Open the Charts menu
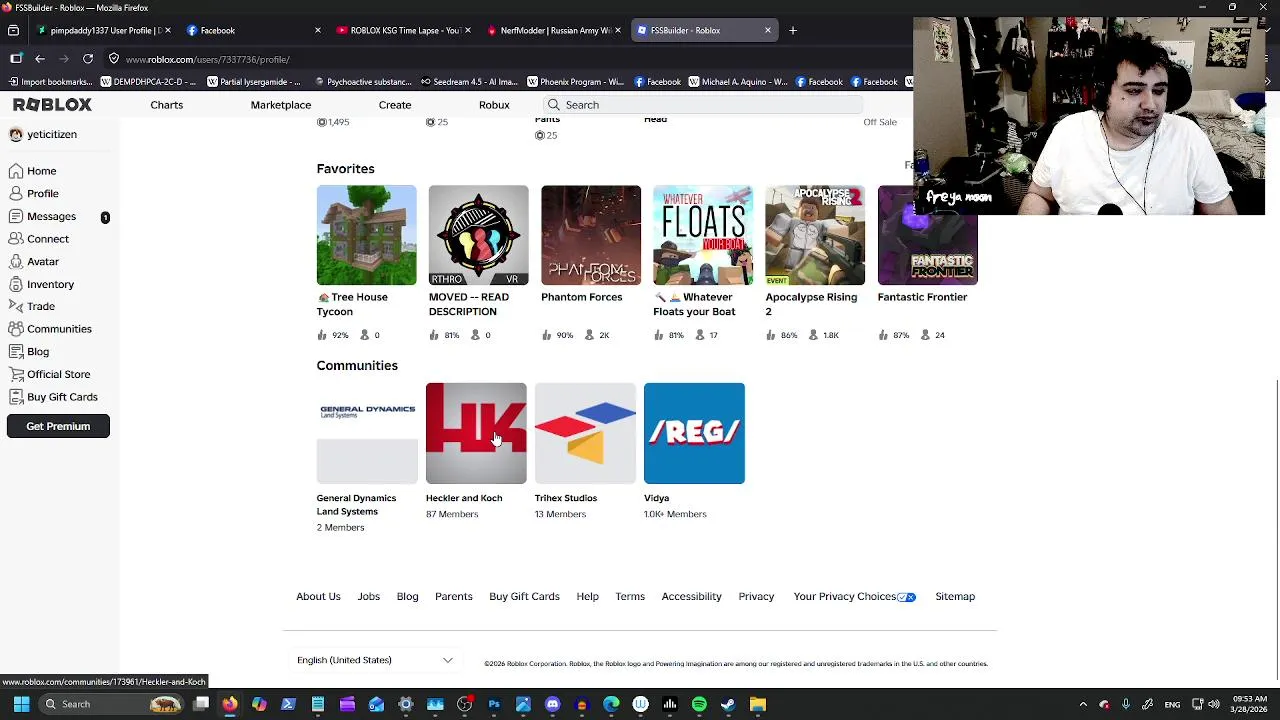The height and width of the screenshot is (720, 1280). [x=167, y=105]
